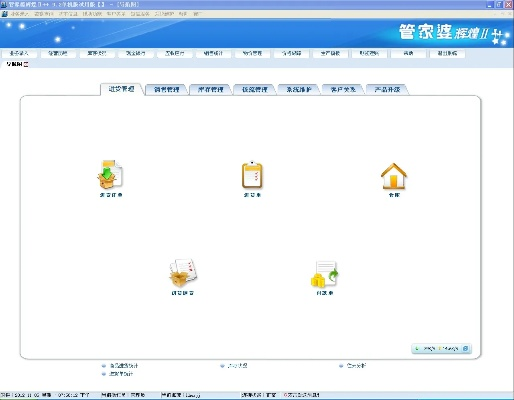Viewport: 514px width, 400px height.
Task: Click the 退出系统 toolbar button
Action: click(x=447, y=53)
